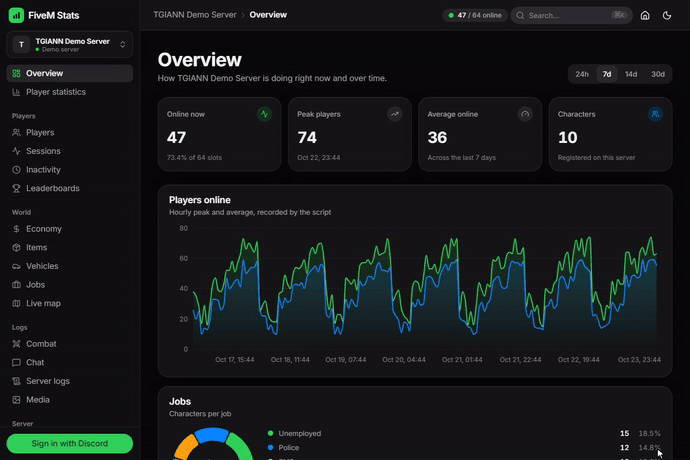Click the 47 / 64 online status badge
This screenshot has width=690, height=460.
tap(475, 15)
